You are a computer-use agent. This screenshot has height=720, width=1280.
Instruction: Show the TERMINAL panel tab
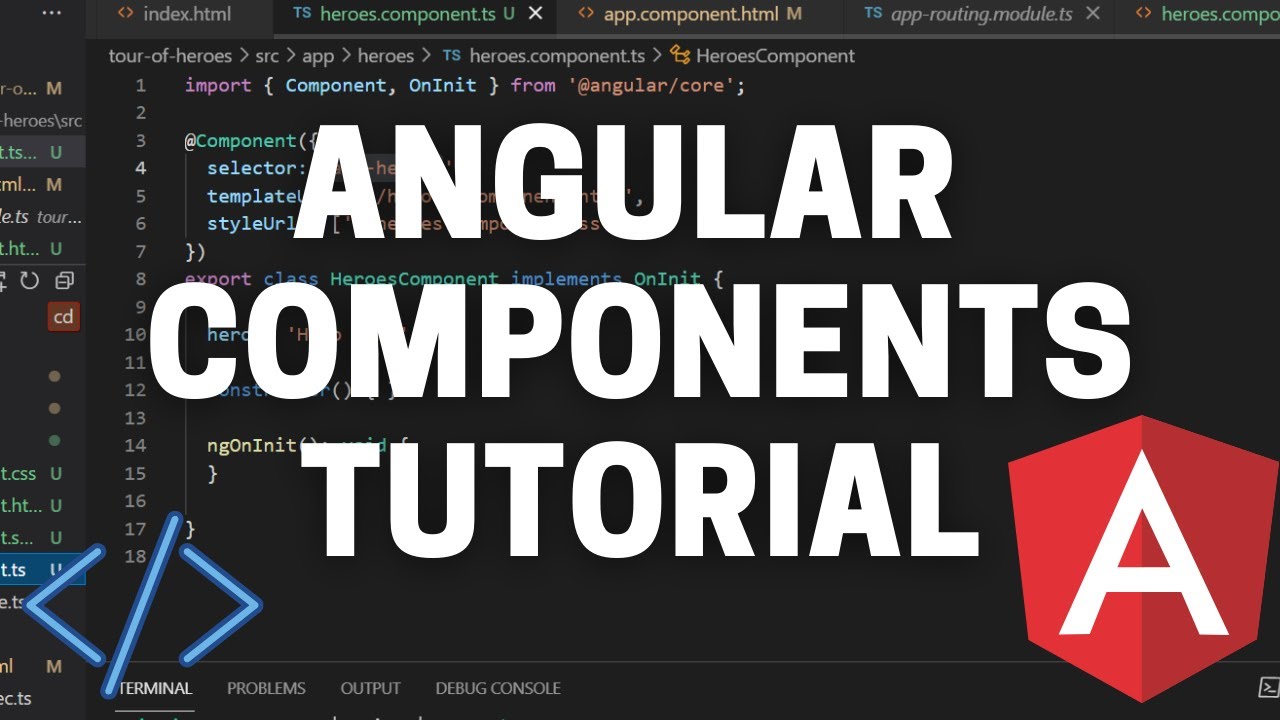coord(154,688)
